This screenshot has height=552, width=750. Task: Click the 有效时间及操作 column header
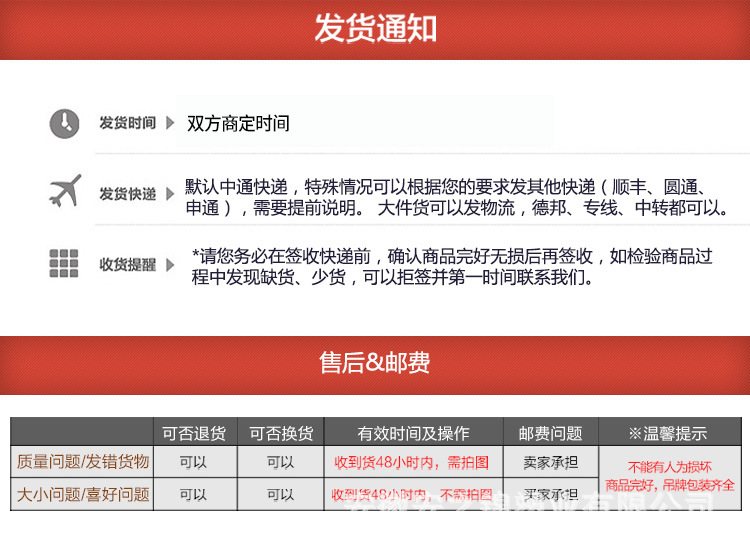pos(413,433)
